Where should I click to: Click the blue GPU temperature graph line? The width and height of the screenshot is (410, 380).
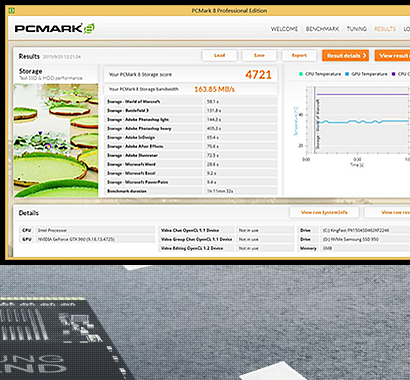[363, 122]
